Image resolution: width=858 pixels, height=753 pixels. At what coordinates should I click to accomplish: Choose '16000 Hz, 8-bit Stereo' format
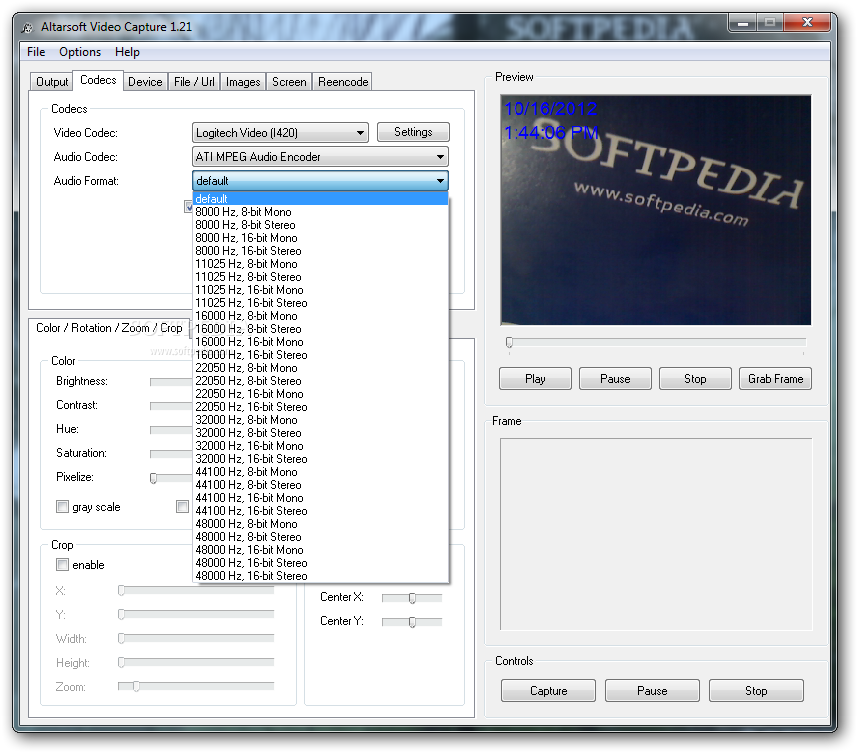320,329
